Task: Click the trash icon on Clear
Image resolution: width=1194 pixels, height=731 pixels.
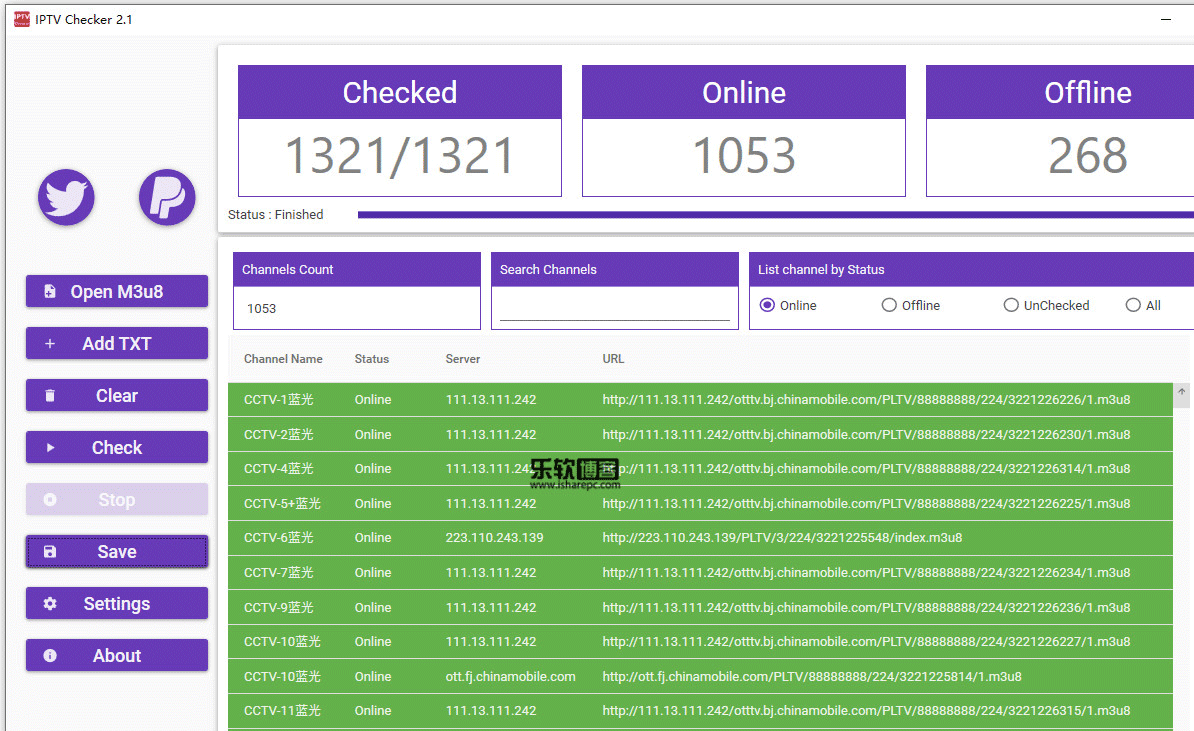Action: click(x=49, y=396)
